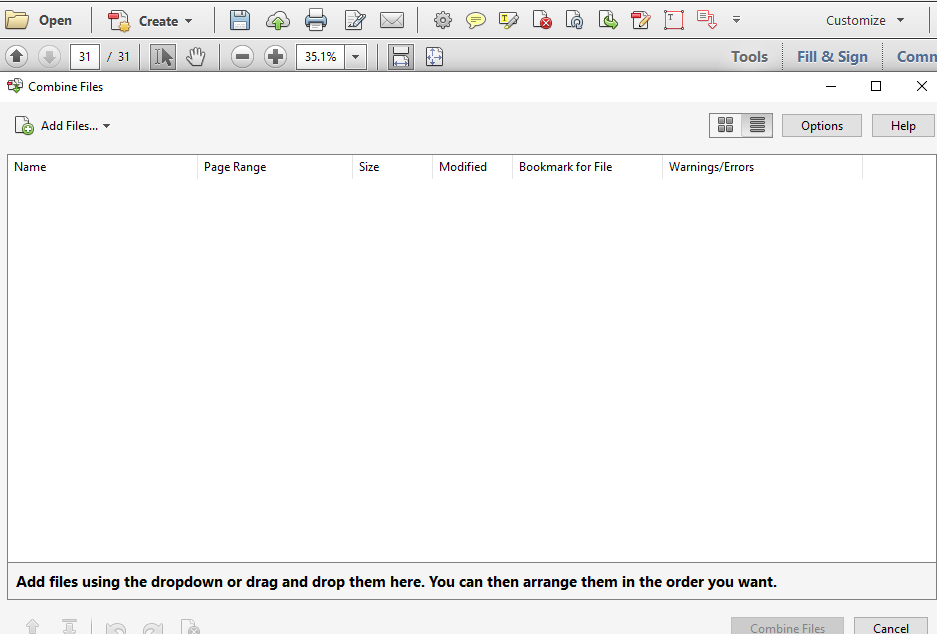This screenshot has width=937, height=634.
Task: Open the Print dialog icon
Action: pos(315,20)
